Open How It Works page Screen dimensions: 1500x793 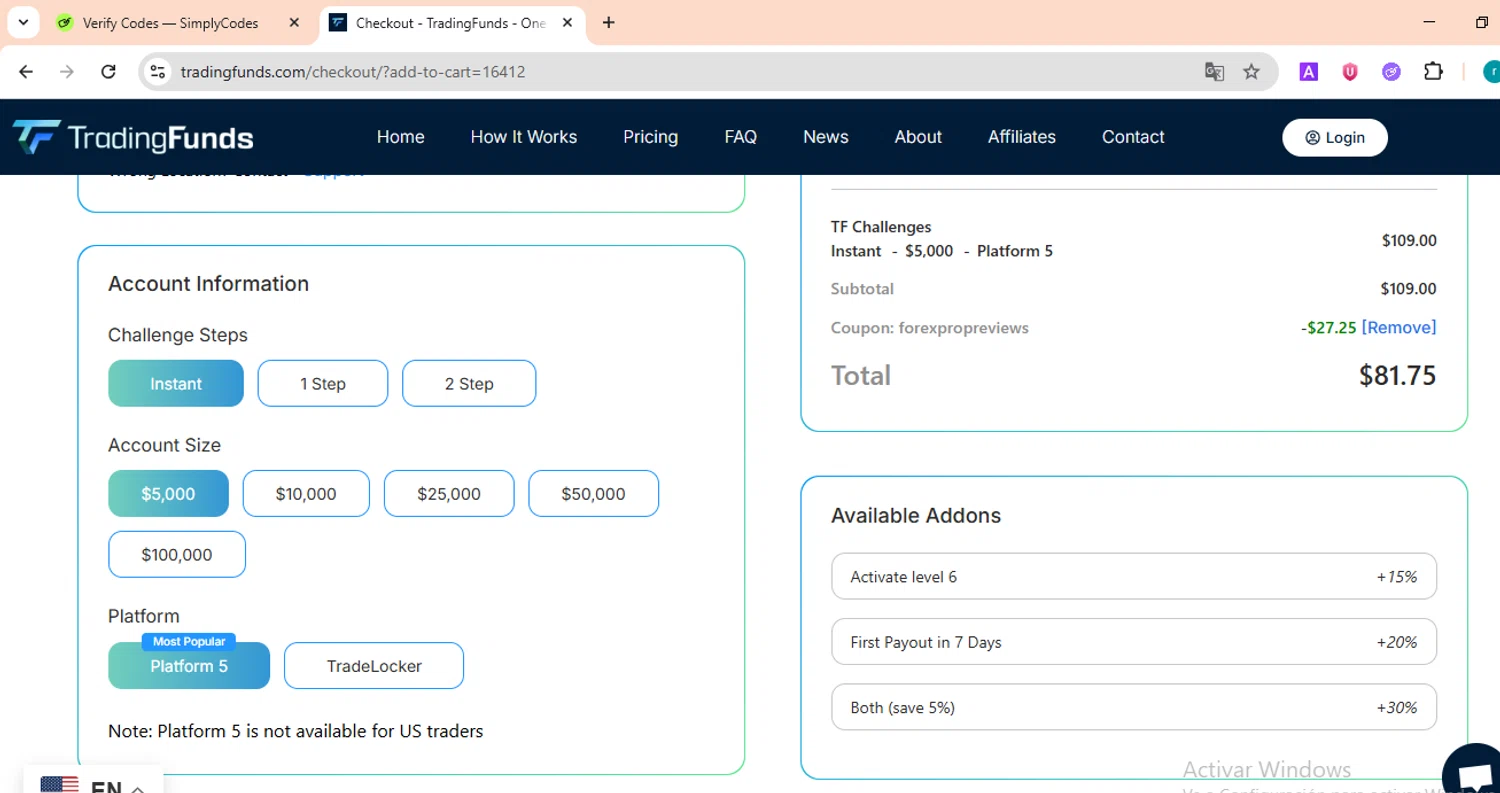(x=524, y=137)
